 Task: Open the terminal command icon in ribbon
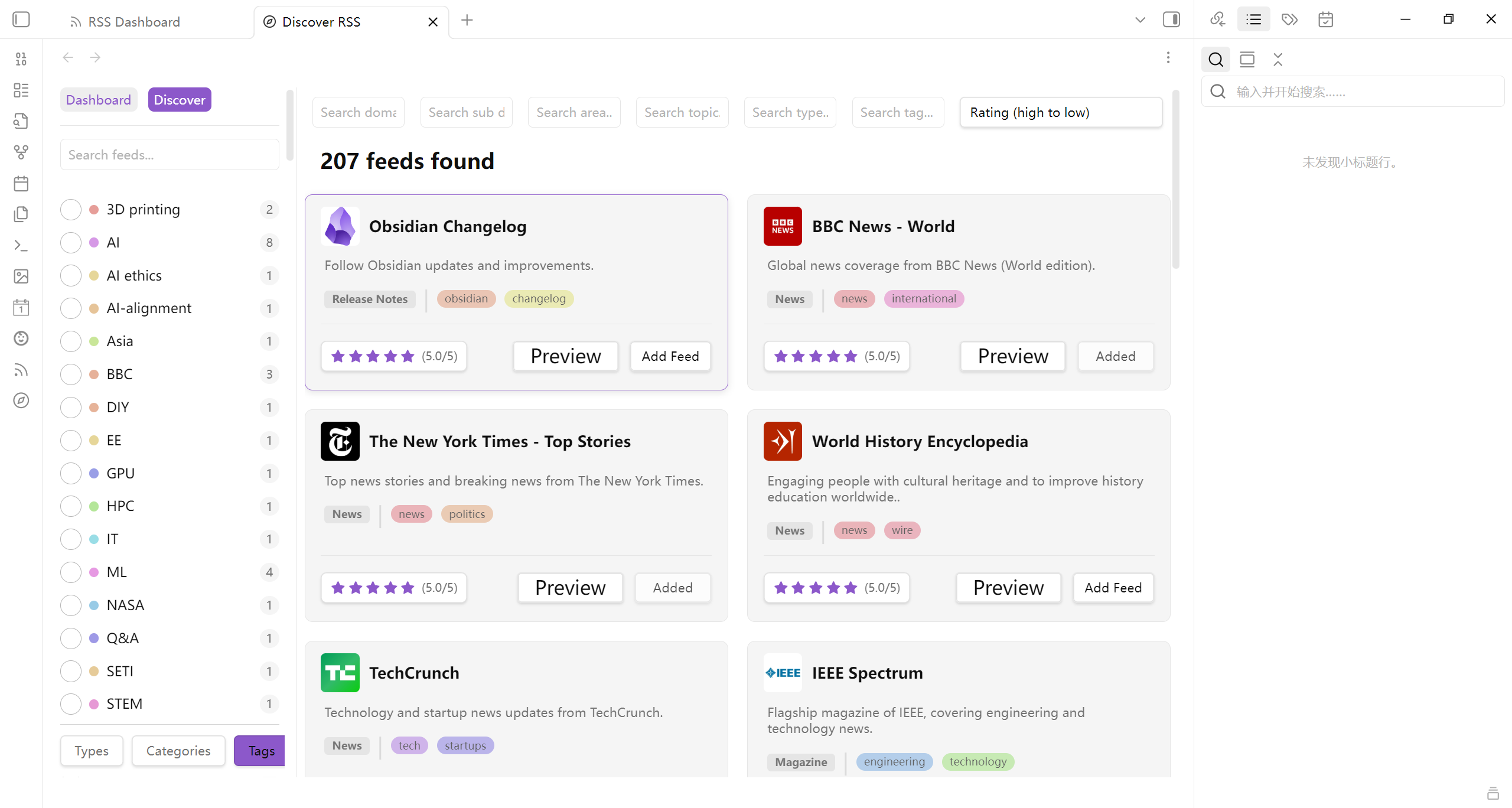tap(21, 245)
